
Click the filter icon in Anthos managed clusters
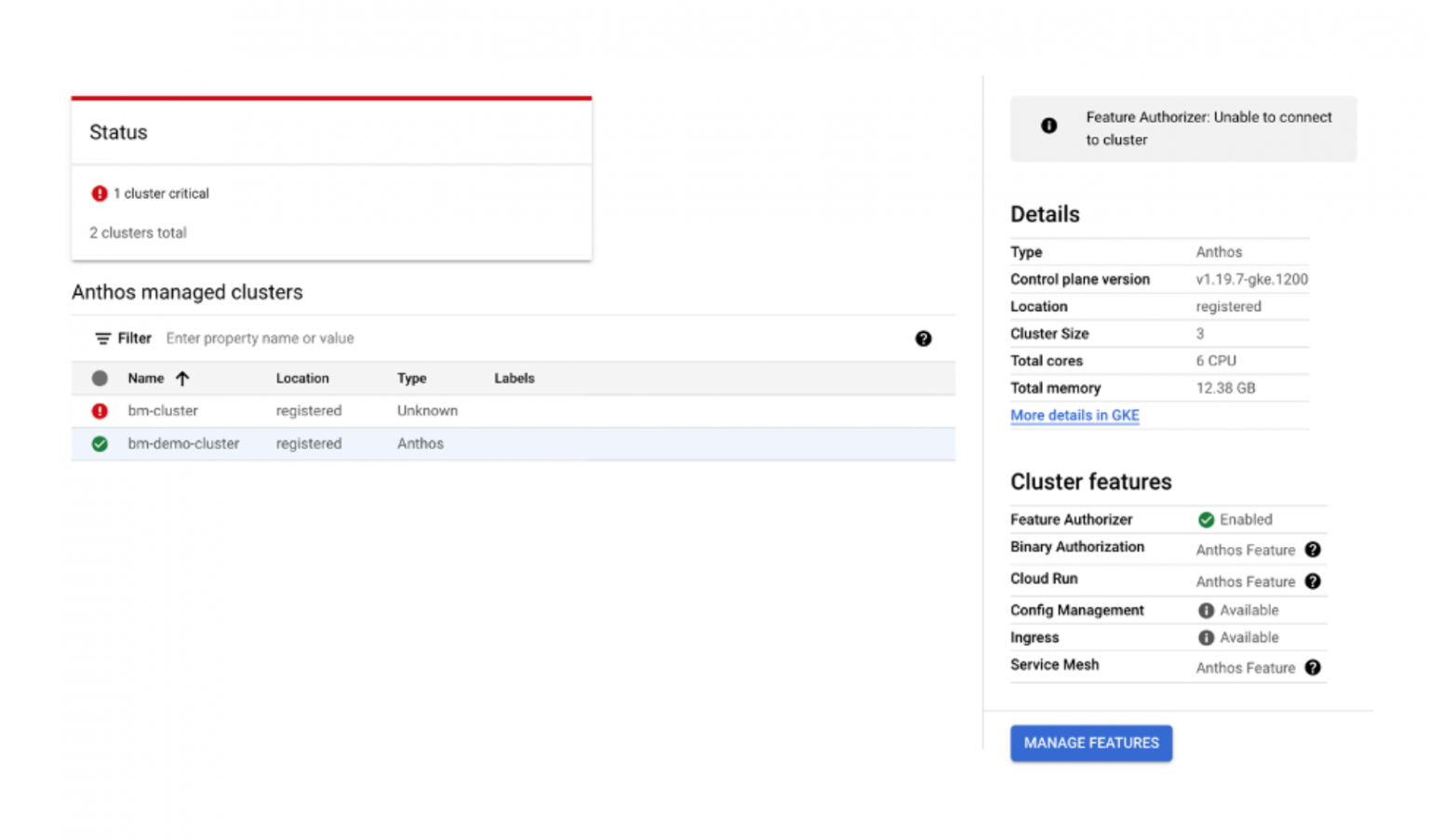tap(104, 338)
